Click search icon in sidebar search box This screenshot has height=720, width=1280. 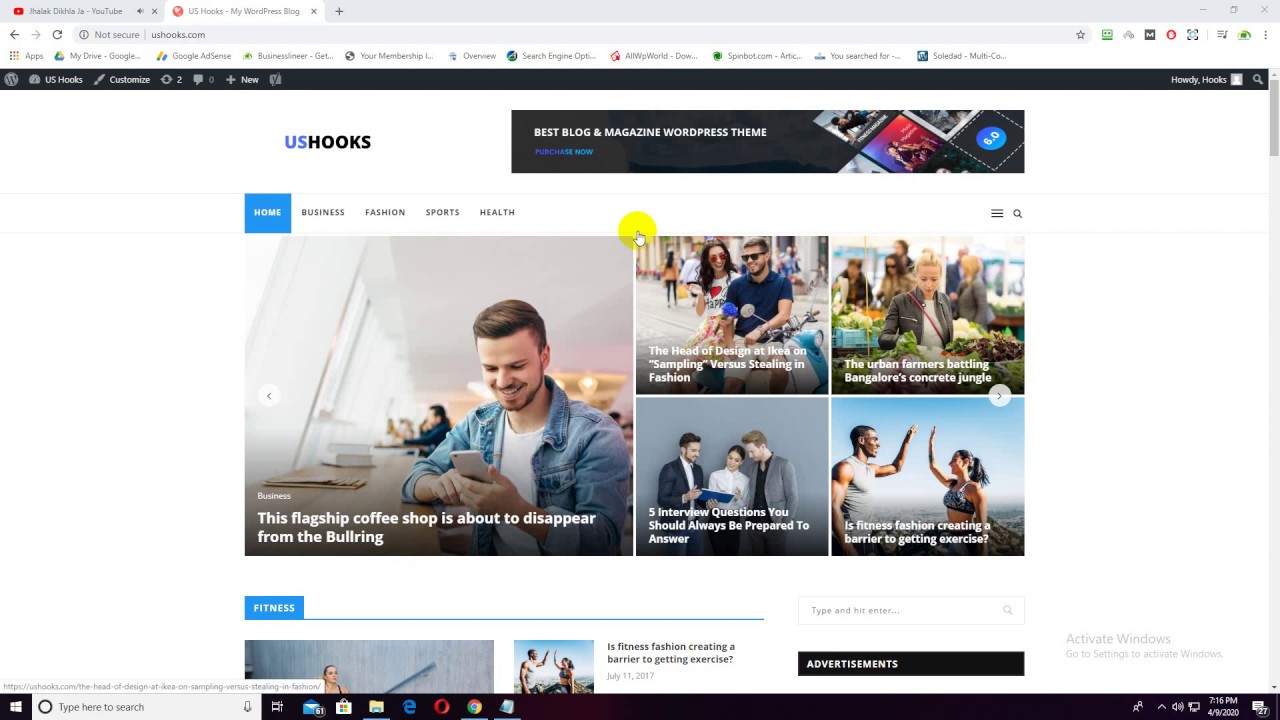click(1007, 610)
